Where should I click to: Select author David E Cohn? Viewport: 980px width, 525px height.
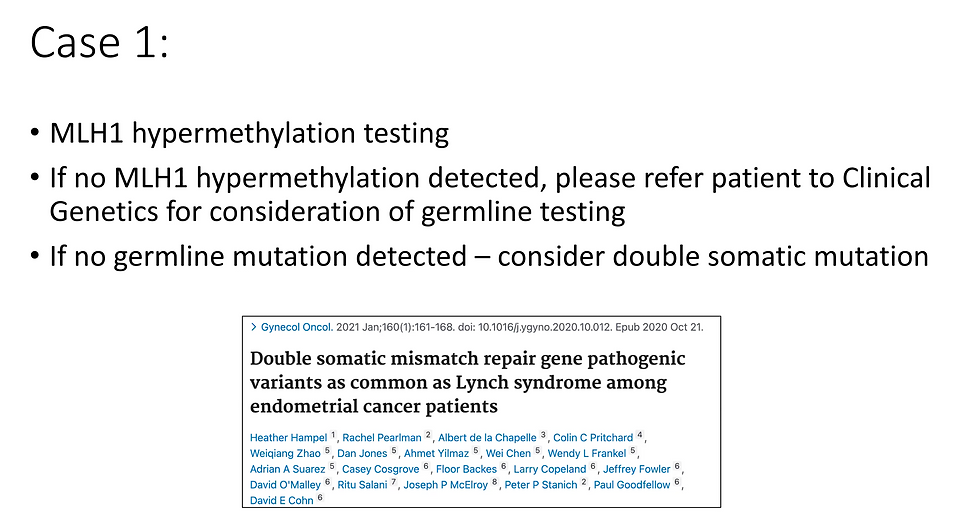[x=281, y=499]
